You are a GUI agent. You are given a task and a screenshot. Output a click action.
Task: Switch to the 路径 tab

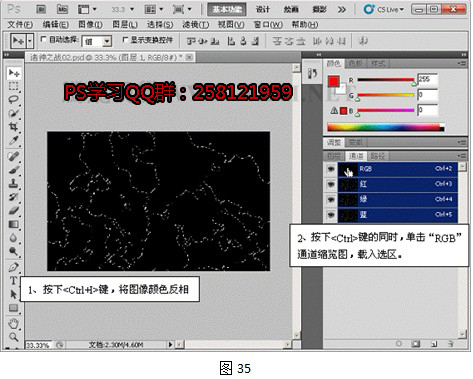point(377,156)
